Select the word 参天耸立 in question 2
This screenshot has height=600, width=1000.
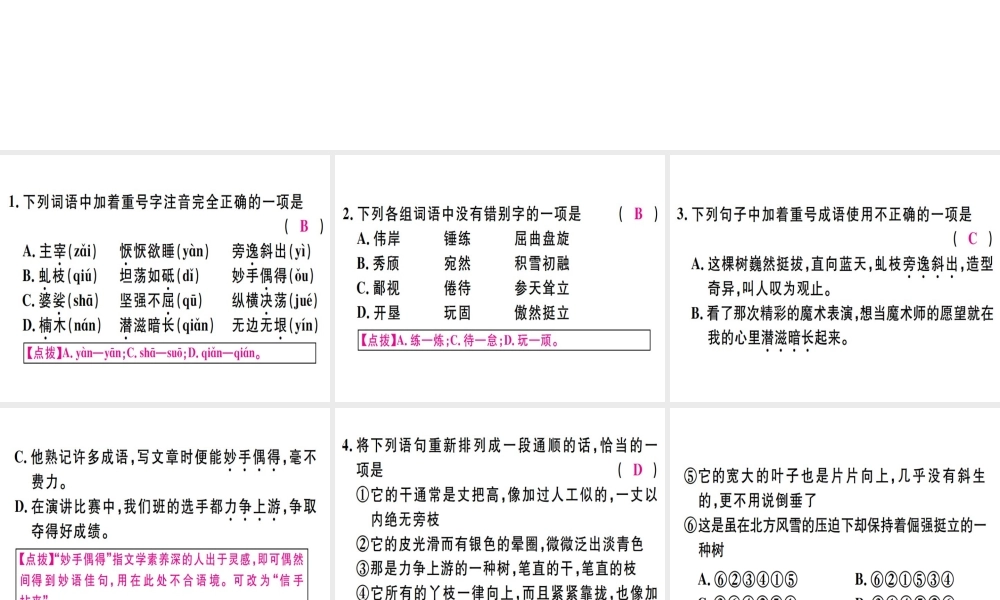tap(541, 288)
